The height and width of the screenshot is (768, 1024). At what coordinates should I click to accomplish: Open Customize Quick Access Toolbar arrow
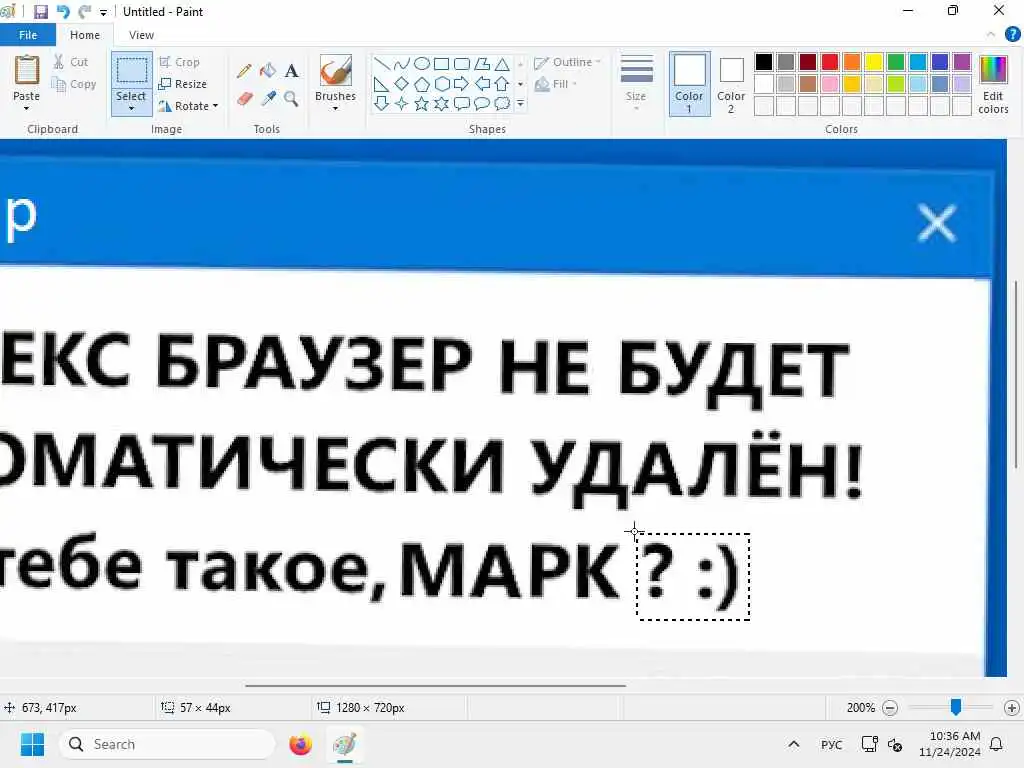pos(103,12)
